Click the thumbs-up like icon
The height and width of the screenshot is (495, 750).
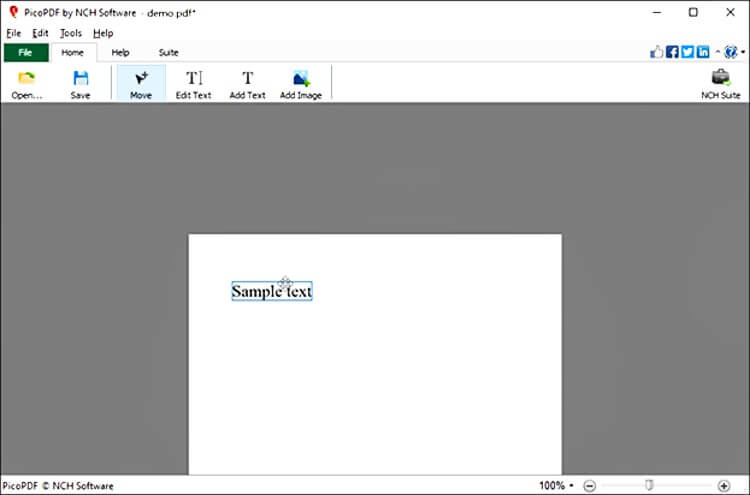(657, 52)
